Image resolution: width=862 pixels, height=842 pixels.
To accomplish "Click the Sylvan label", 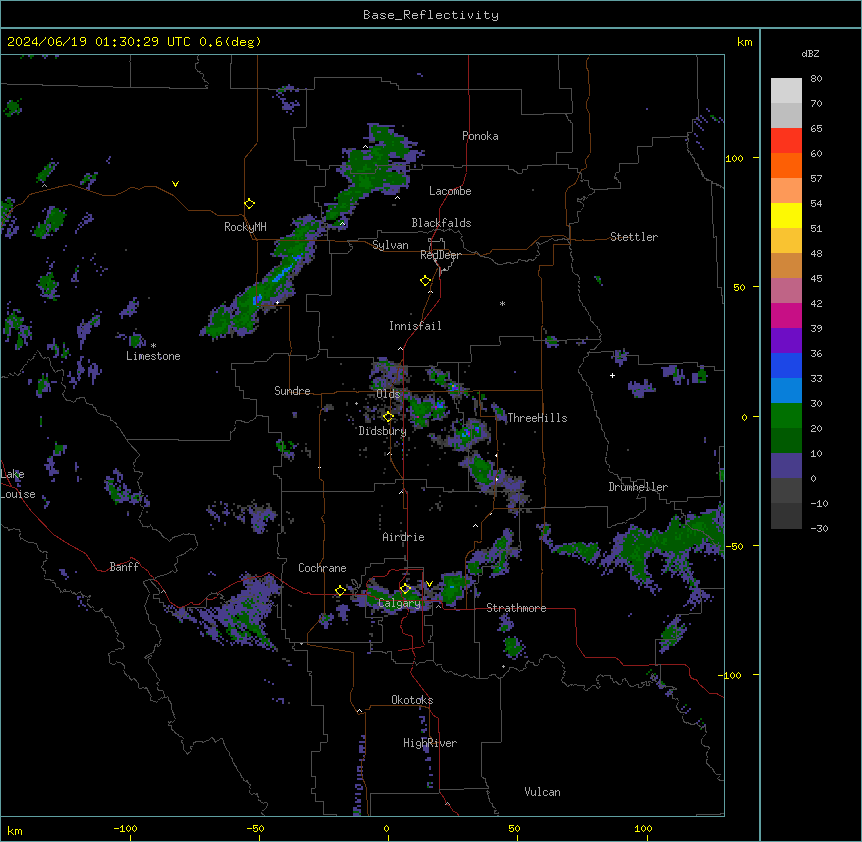I will [x=390, y=245].
